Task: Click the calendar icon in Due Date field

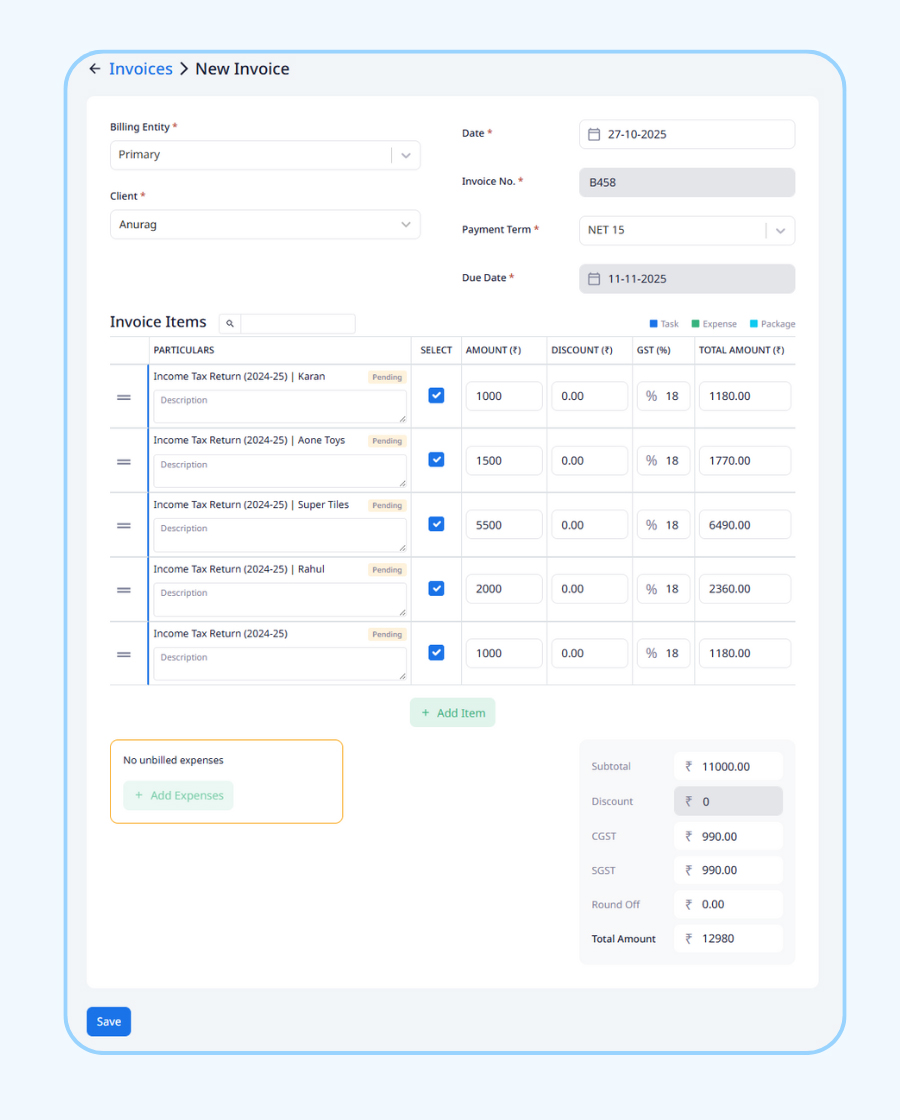Action: click(594, 279)
